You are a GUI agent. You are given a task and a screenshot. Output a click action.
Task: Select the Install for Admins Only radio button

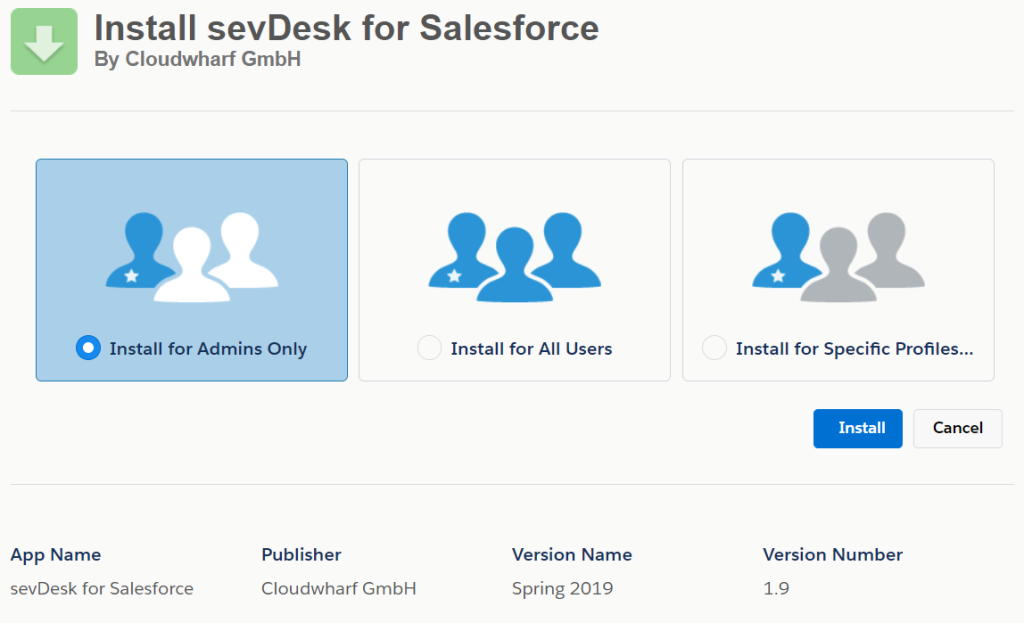pos(88,348)
